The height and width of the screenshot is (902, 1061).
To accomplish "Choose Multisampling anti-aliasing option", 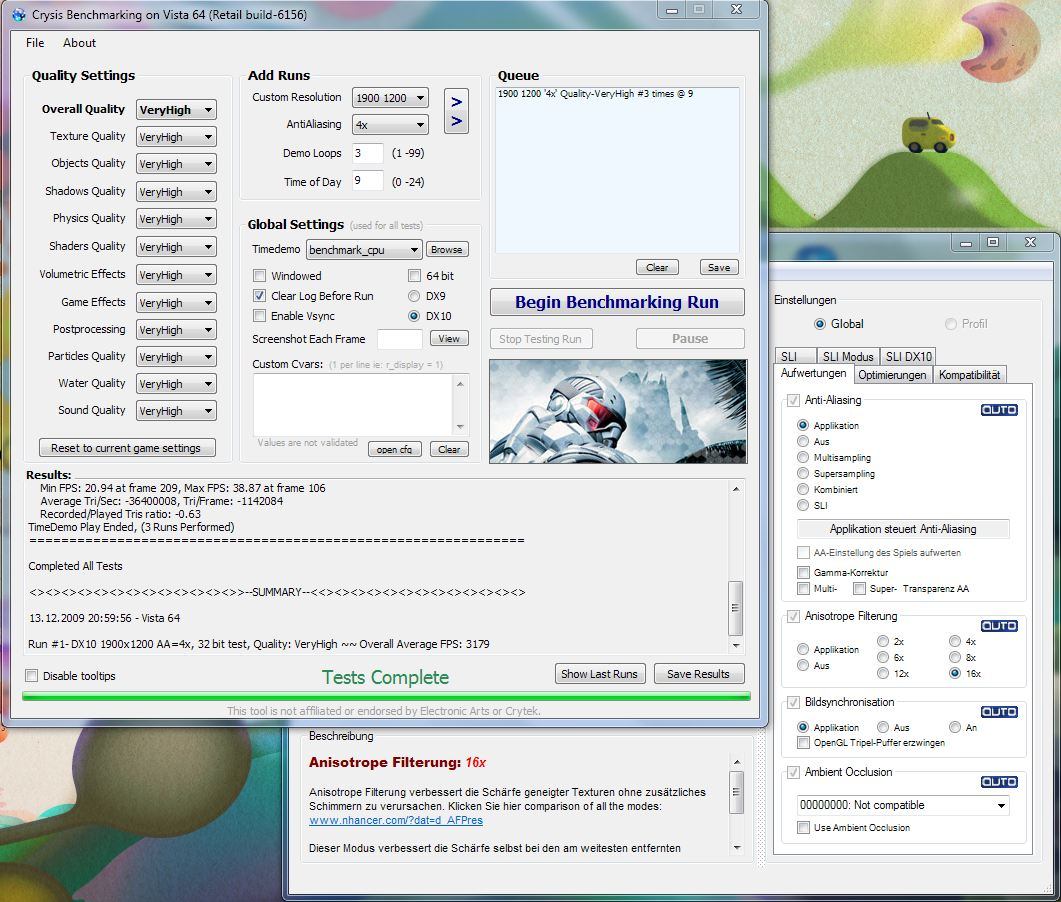I will point(803,457).
